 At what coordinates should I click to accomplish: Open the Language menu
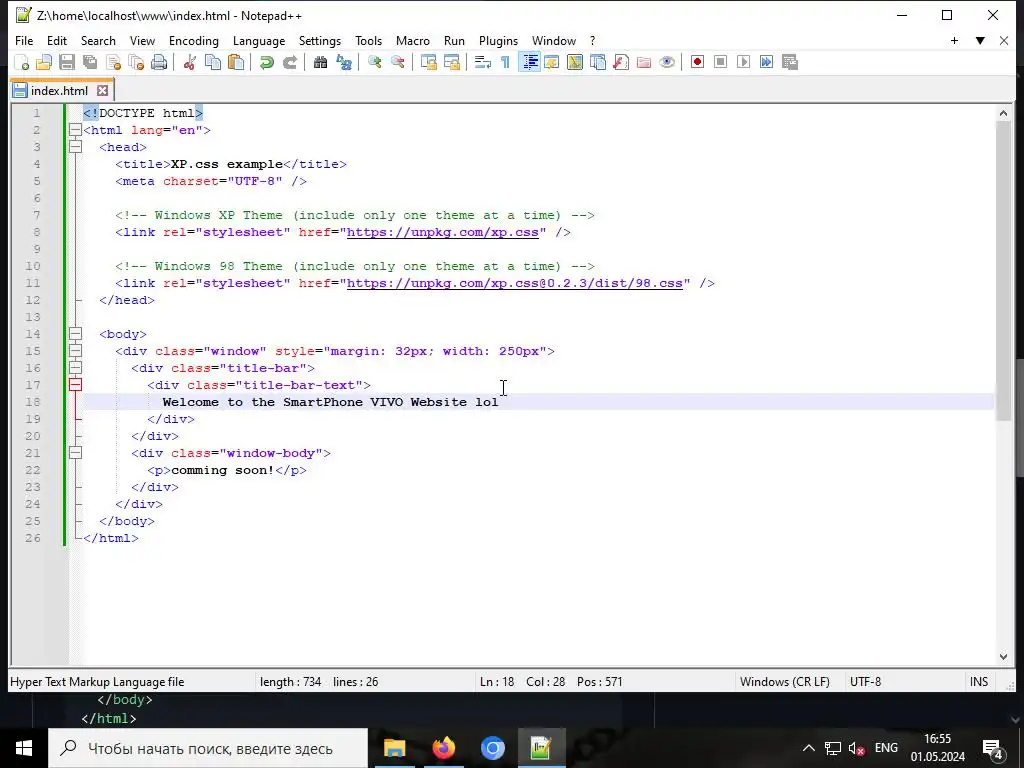pyautogui.click(x=259, y=40)
